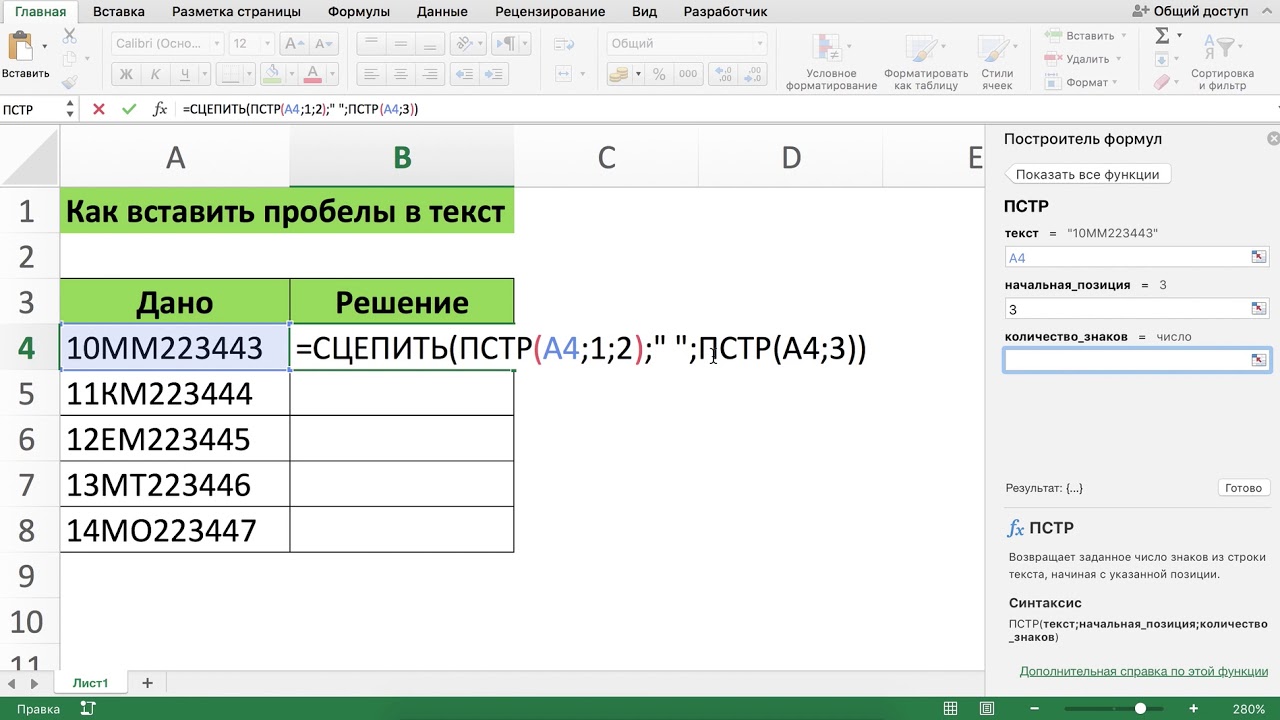Click the currency coins format icon
Image resolution: width=1280 pixels, height=720 pixels.
point(619,74)
